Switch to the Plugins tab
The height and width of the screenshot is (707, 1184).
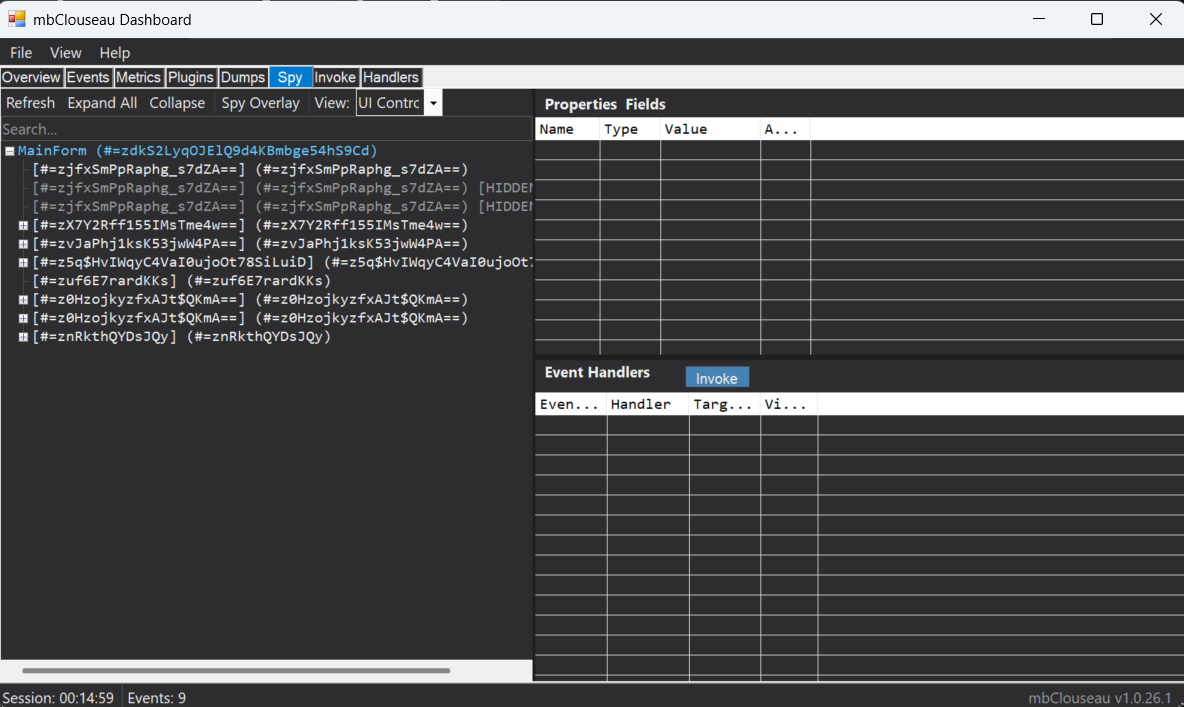pyautogui.click(x=190, y=77)
